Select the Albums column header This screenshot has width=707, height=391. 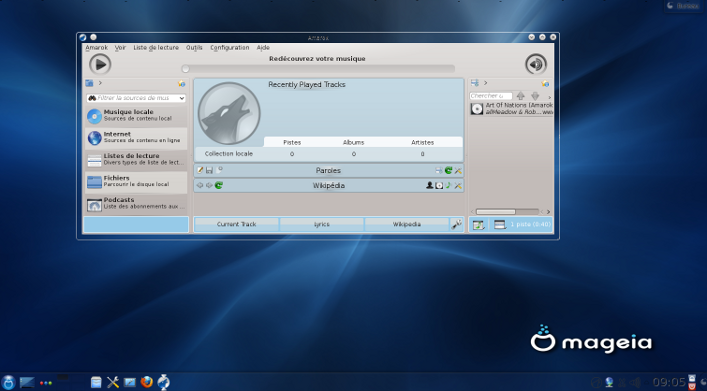354,142
